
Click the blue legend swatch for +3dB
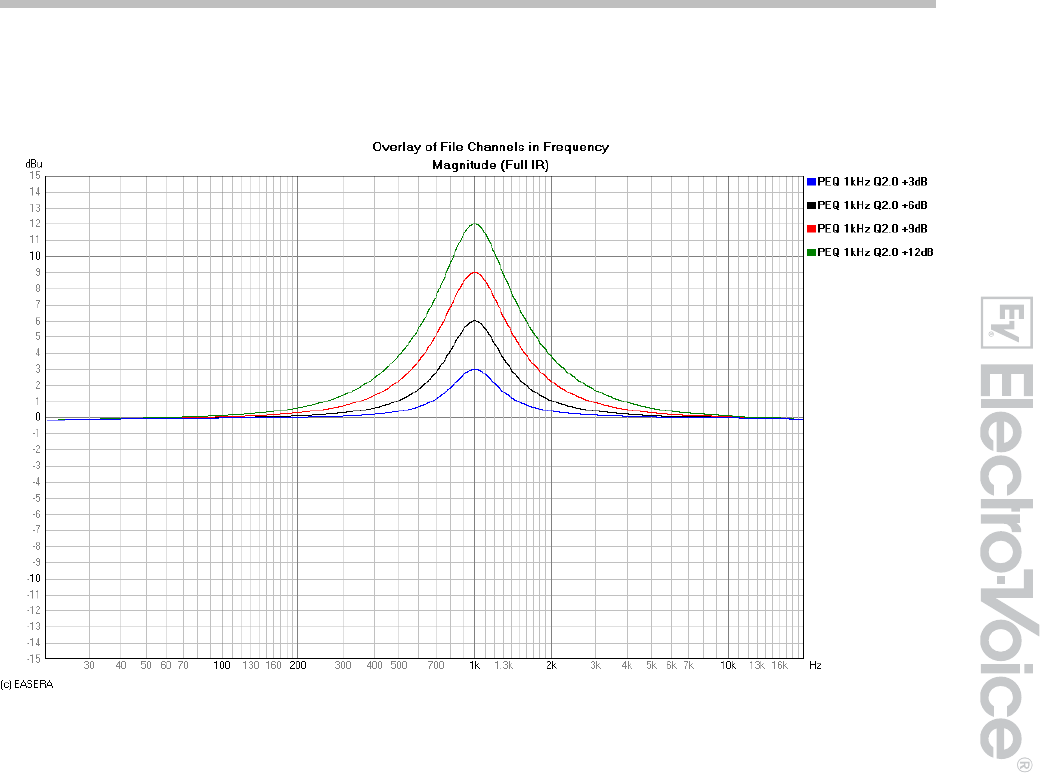coord(811,182)
